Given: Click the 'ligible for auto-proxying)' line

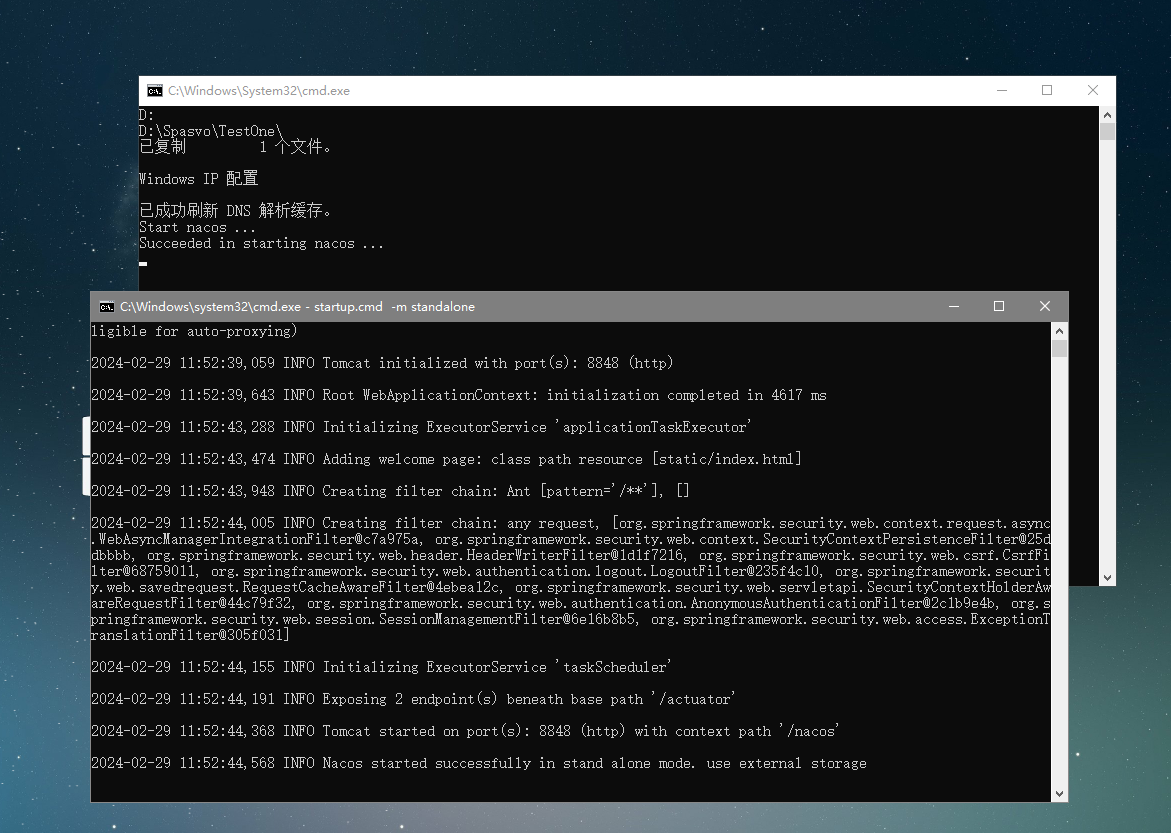Looking at the screenshot, I should (x=194, y=331).
